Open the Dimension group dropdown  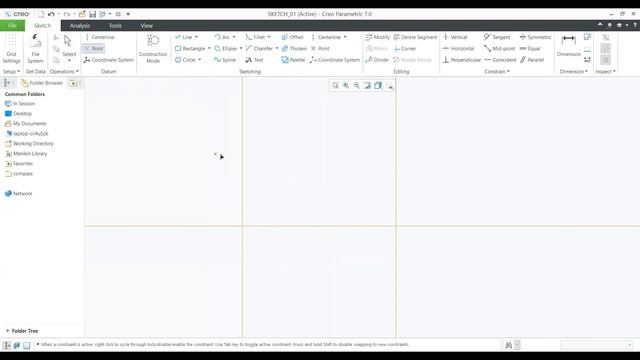[573, 71]
